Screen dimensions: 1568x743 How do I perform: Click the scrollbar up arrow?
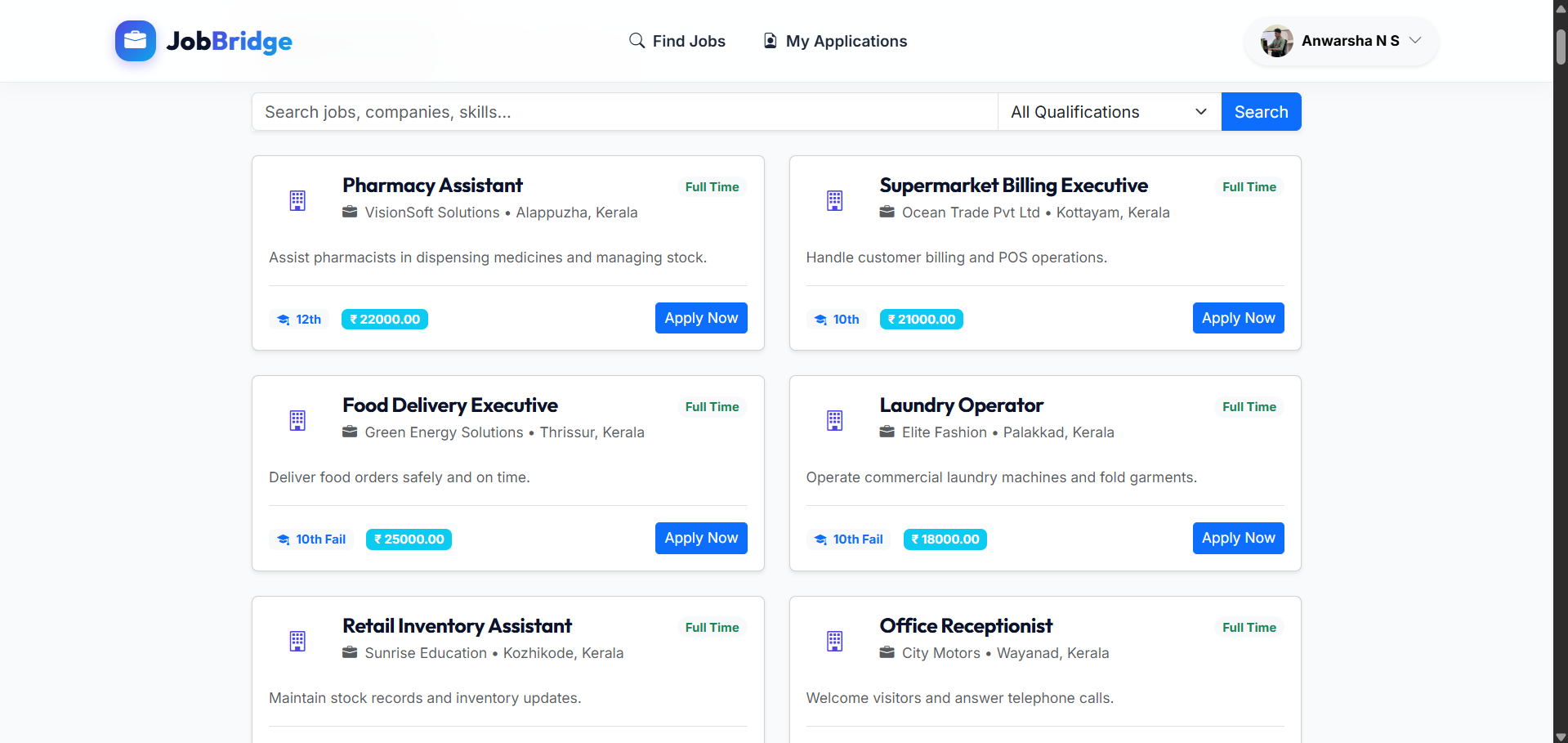[1561, 7]
